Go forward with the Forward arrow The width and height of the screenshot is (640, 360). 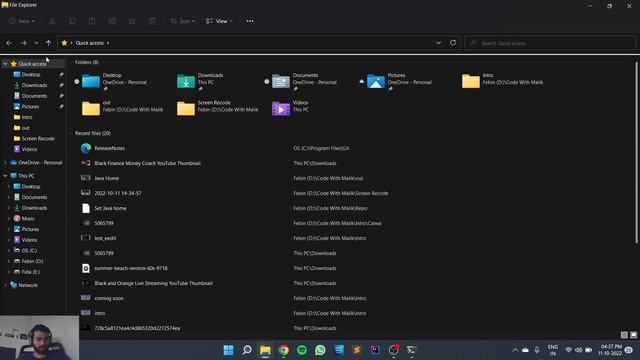pyautogui.click(x=23, y=43)
